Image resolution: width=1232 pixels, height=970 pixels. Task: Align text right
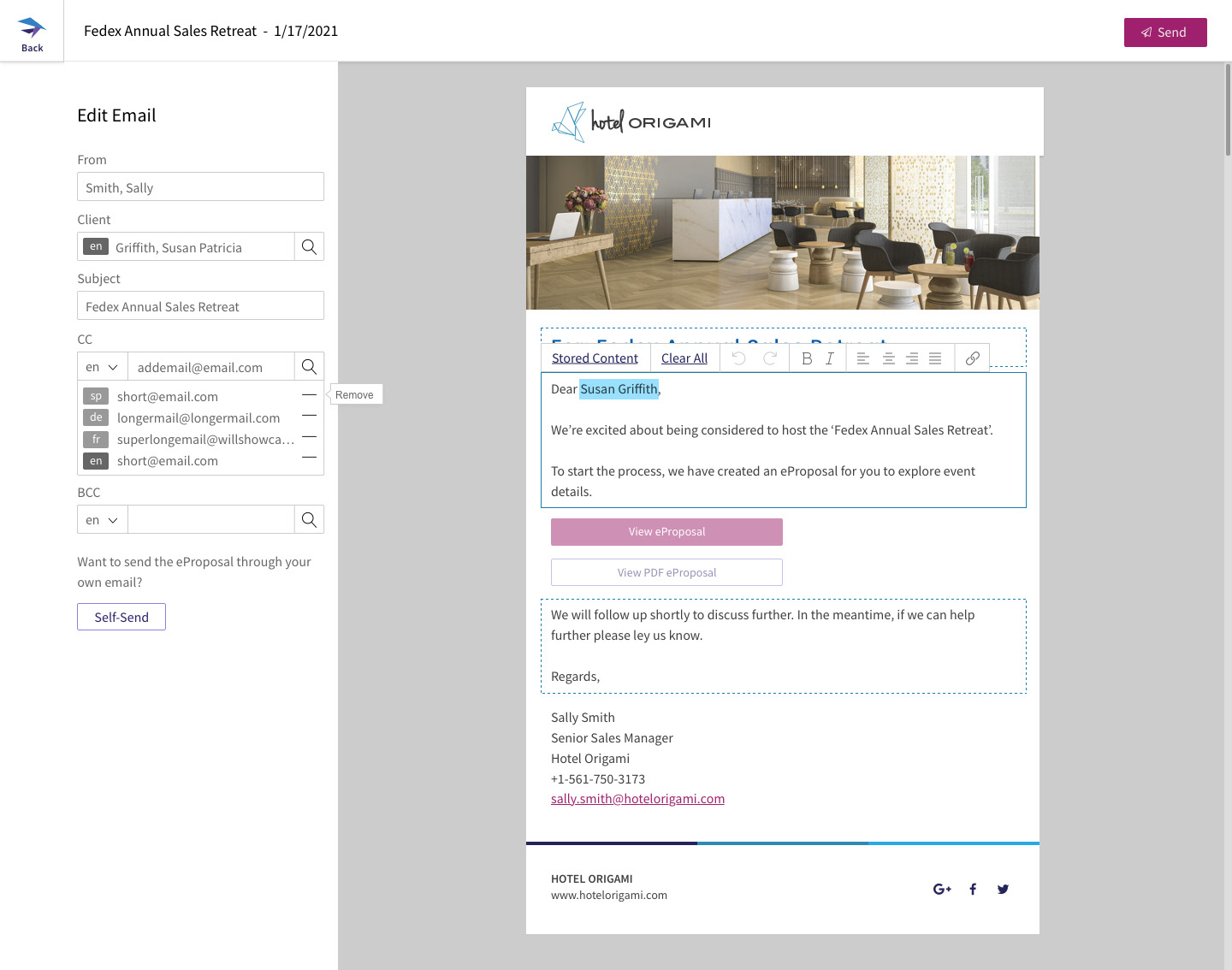coord(912,358)
